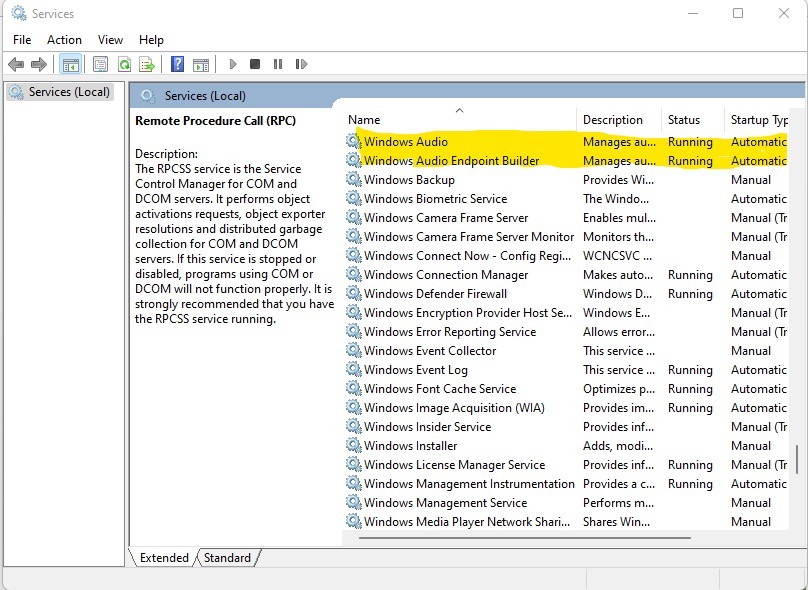Click Manual startup type of Windows Backup
Viewport: 808px width, 590px height.
pyautogui.click(x=751, y=180)
